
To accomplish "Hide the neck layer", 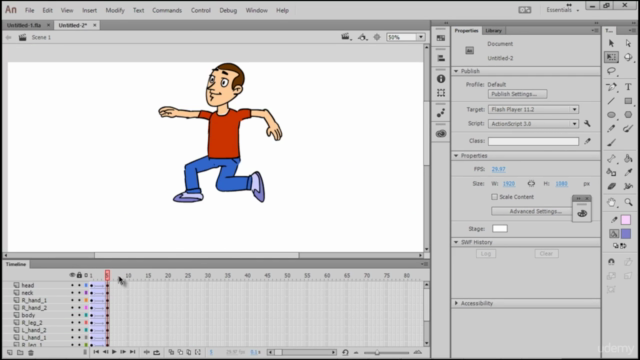I will point(72,293).
